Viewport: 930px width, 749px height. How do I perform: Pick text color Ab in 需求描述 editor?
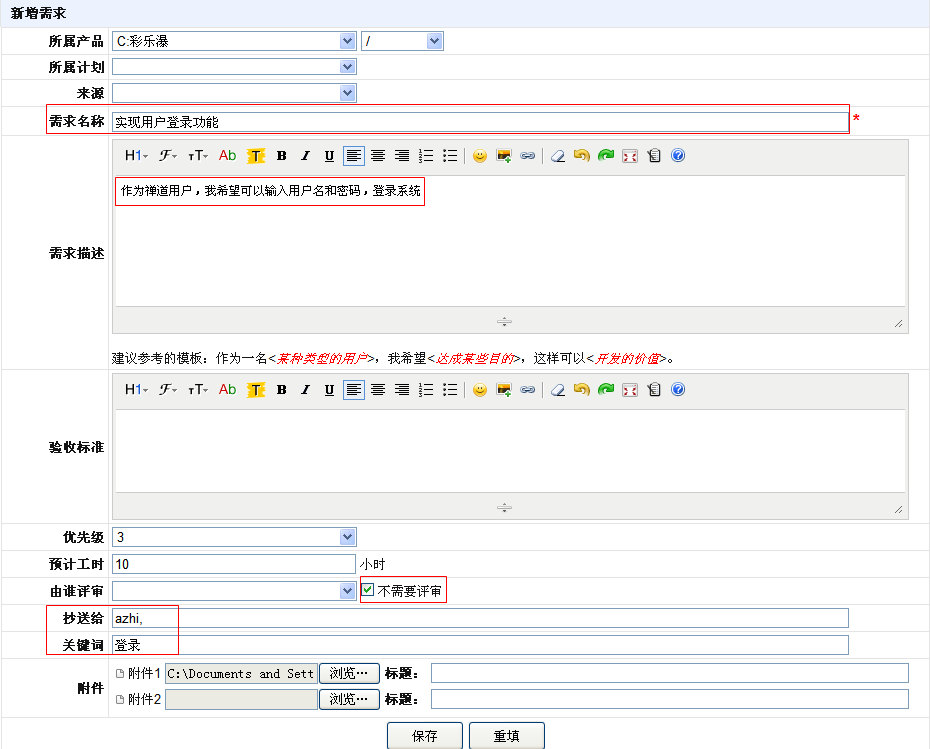click(227, 155)
